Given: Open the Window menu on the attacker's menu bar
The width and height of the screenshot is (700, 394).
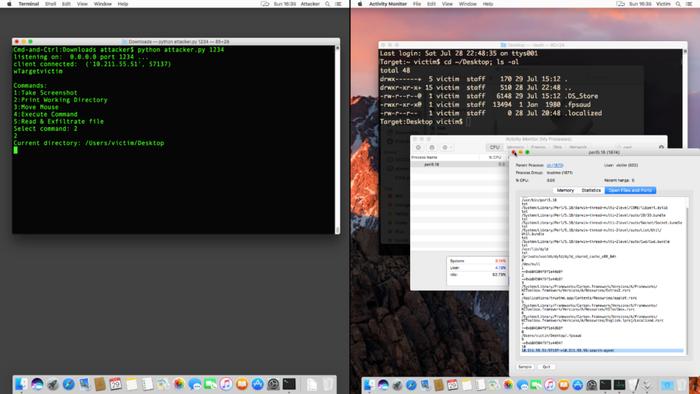Looking at the screenshot, I should click(102, 4).
